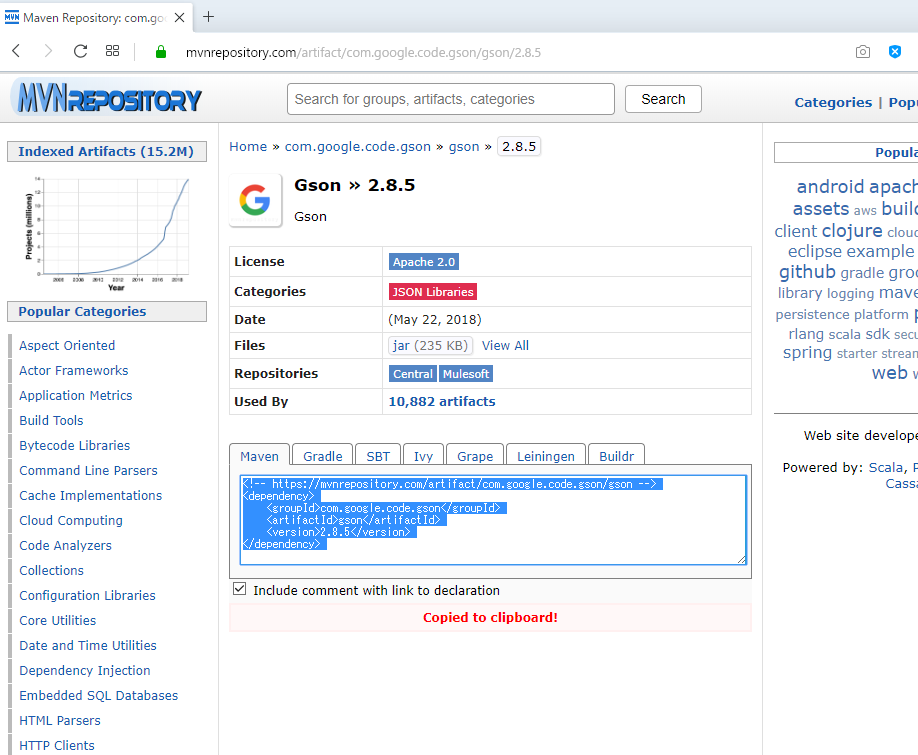Open Cloud Computing category
Screen dimensions: 918x755
(x=71, y=520)
